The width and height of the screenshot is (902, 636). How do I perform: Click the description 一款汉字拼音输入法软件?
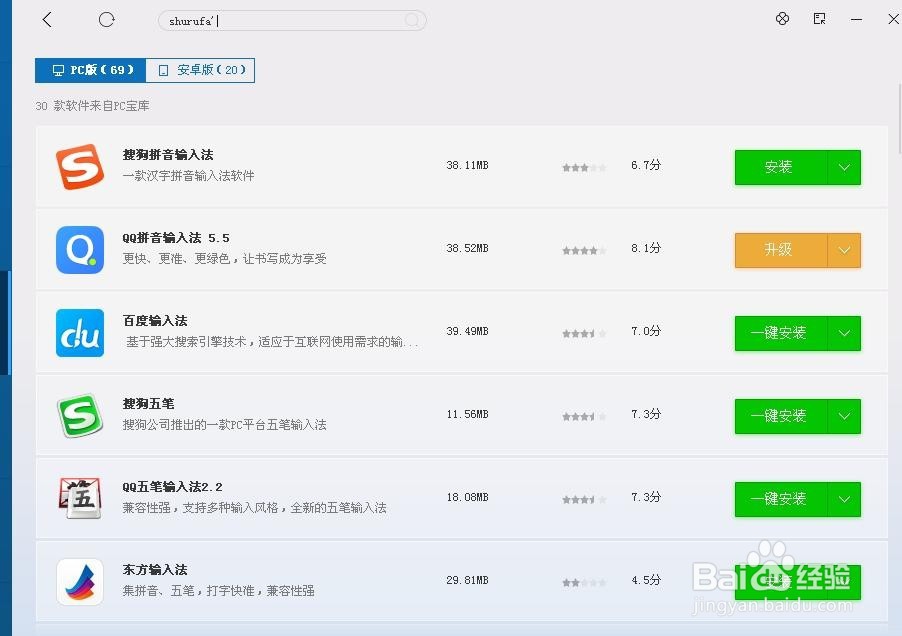point(188,175)
